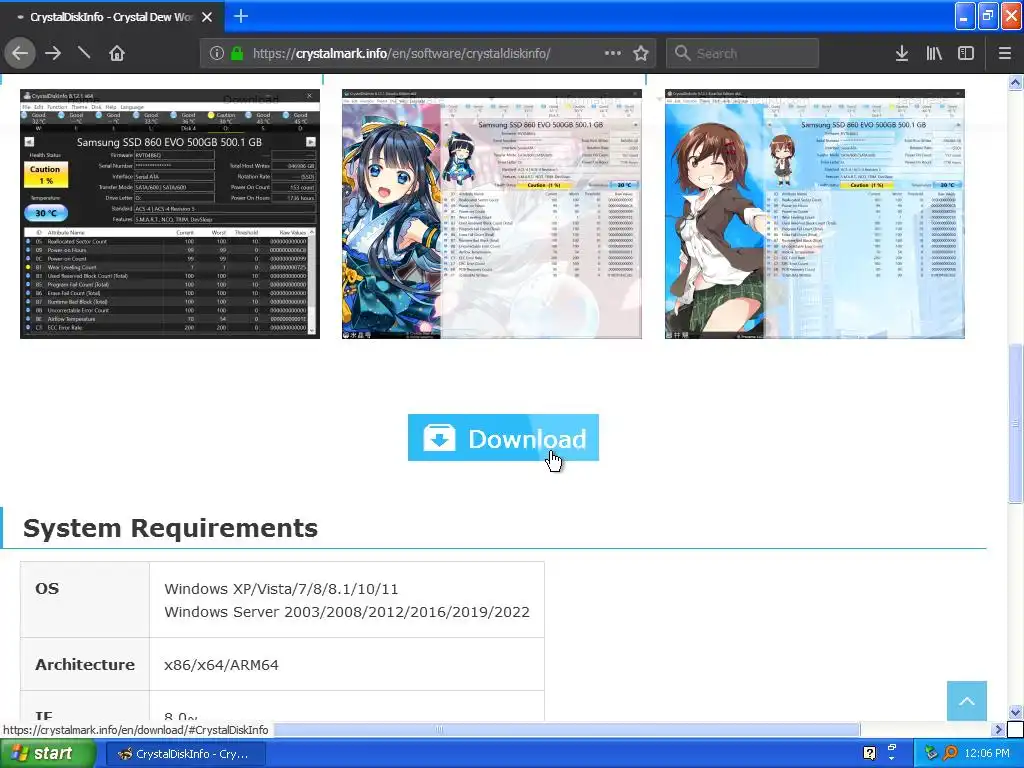Toggle the sidebar view icon
The width and height of the screenshot is (1024, 768).
tap(966, 53)
